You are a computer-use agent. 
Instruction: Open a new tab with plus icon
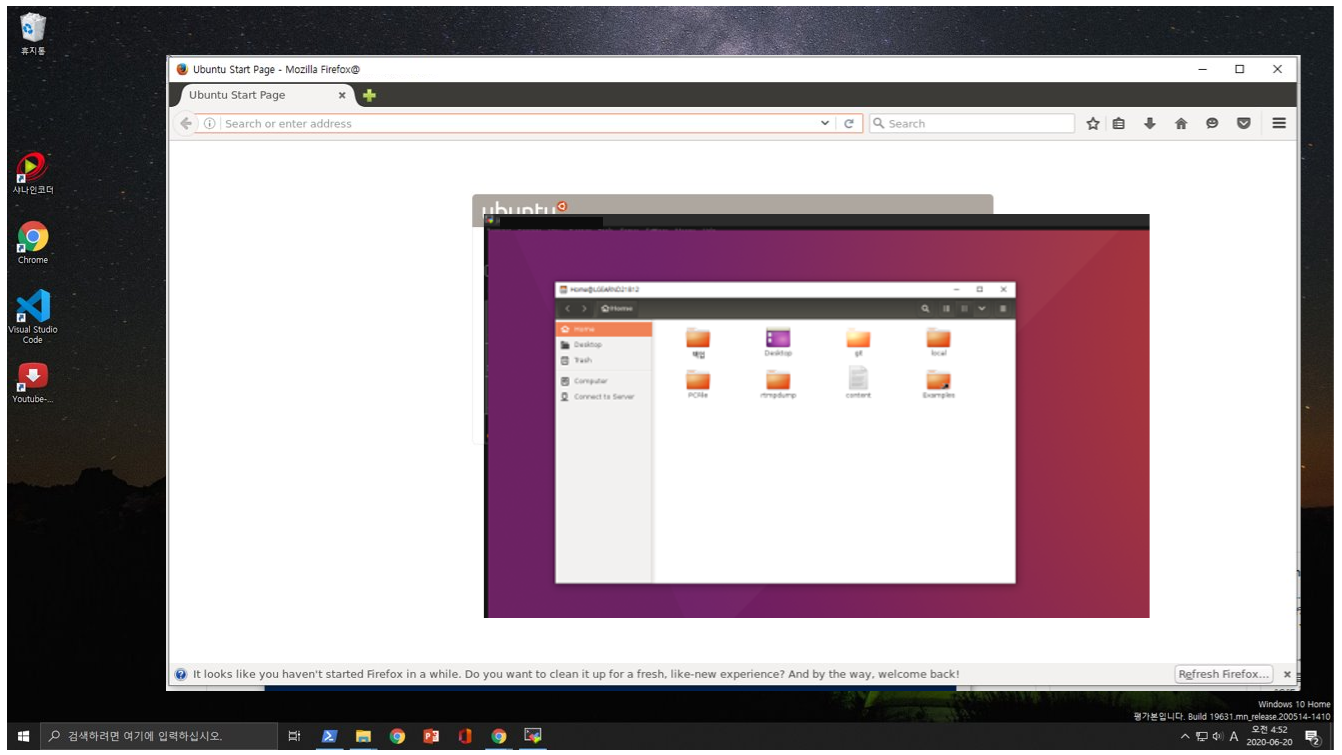click(x=369, y=95)
